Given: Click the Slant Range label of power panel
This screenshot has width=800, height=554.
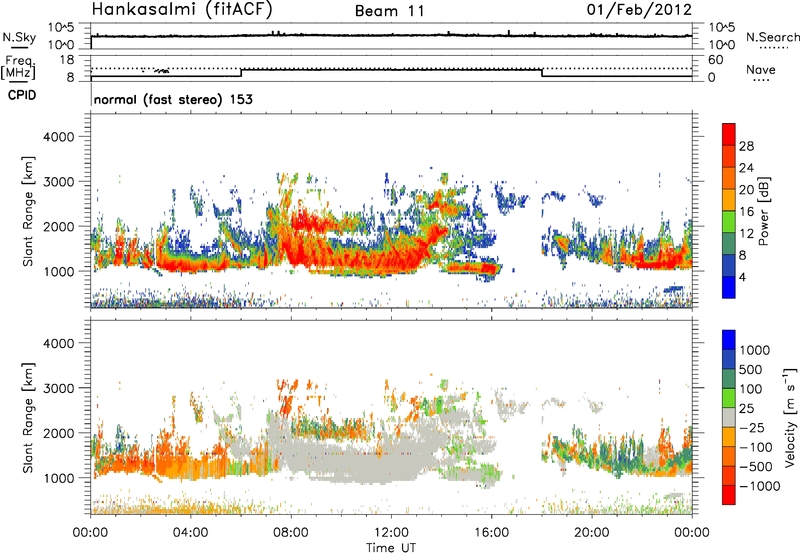Looking at the screenshot, I should [28, 211].
